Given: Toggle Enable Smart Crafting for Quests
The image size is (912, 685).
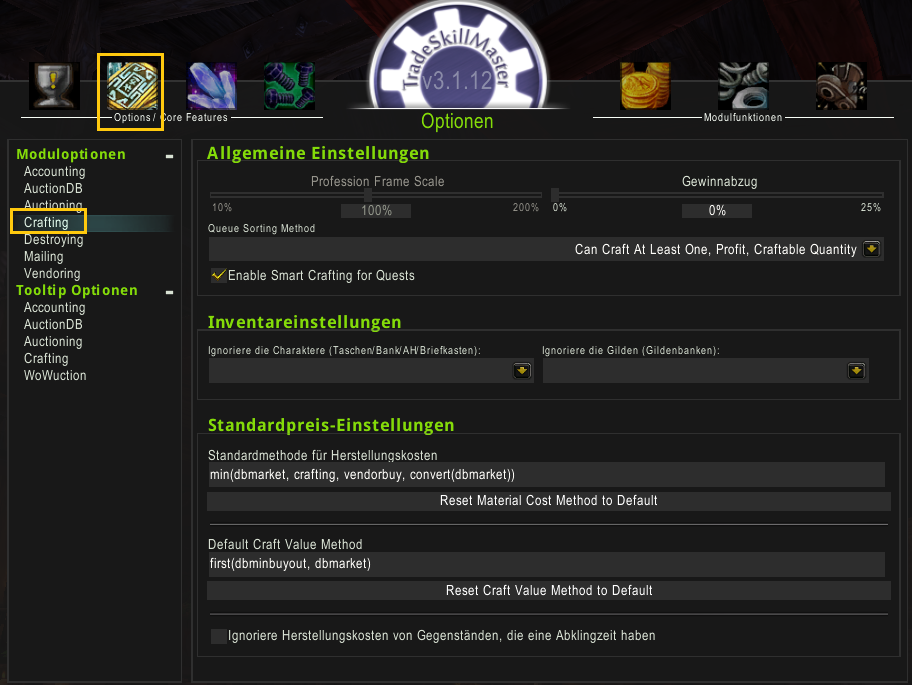Looking at the screenshot, I should coord(219,275).
